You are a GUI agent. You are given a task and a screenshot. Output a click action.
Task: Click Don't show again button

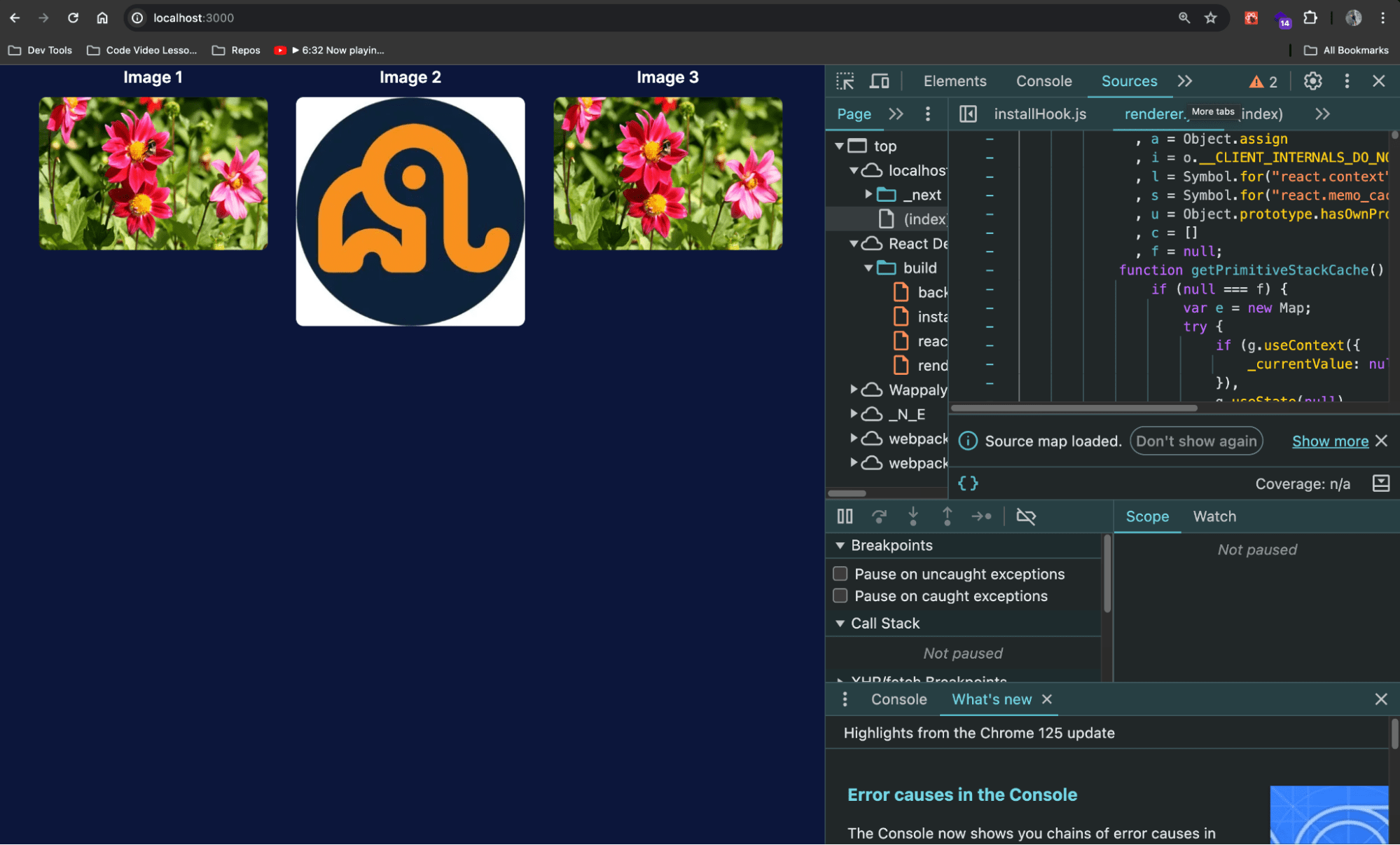1196,441
